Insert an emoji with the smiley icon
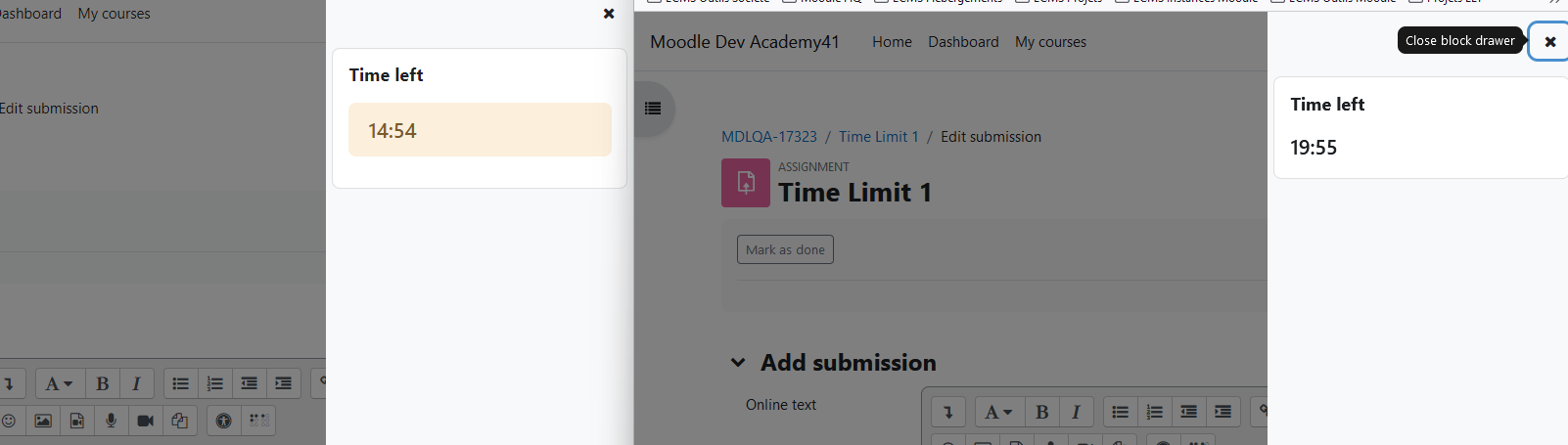The height and width of the screenshot is (445, 1568). coord(9,421)
